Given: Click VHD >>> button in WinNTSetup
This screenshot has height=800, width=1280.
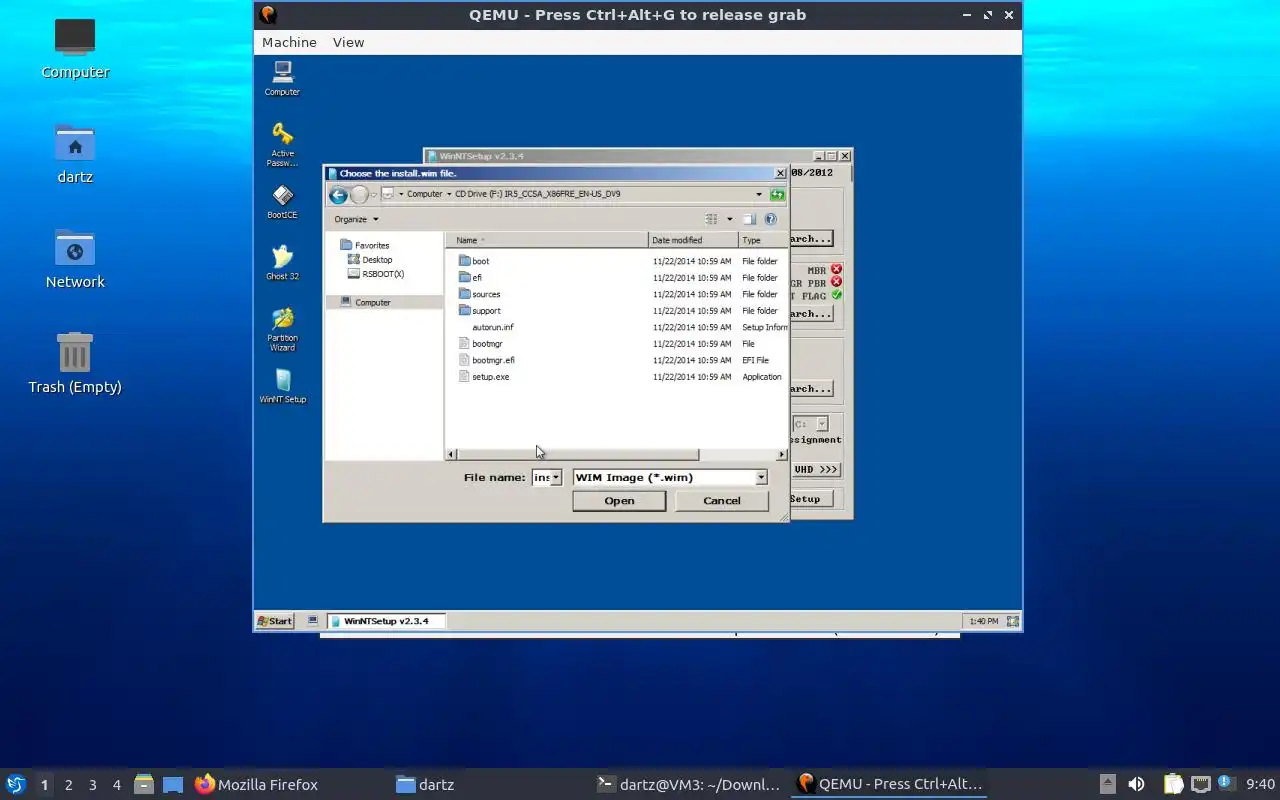Looking at the screenshot, I should coord(816,470).
